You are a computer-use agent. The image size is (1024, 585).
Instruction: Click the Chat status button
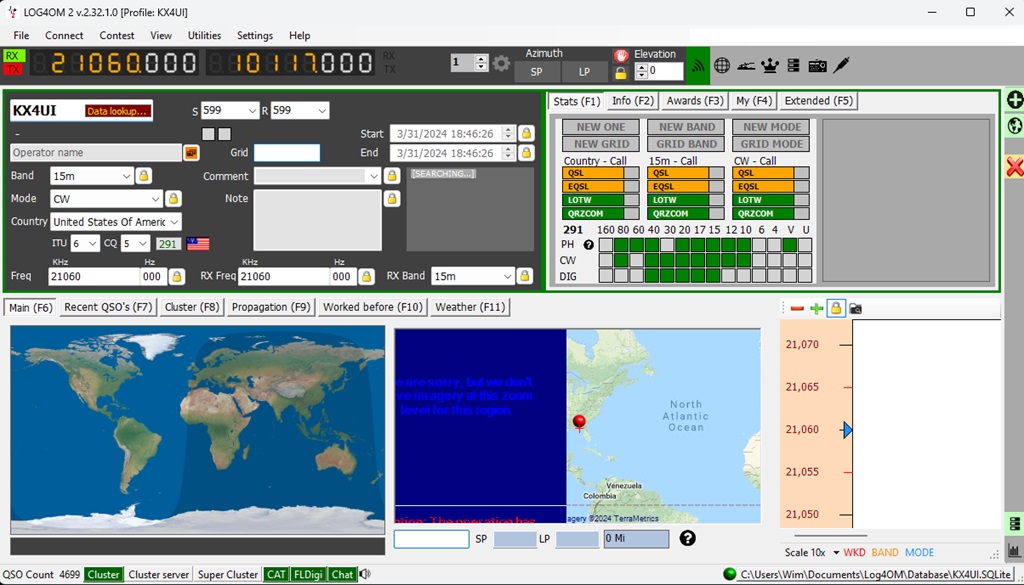[342, 575]
